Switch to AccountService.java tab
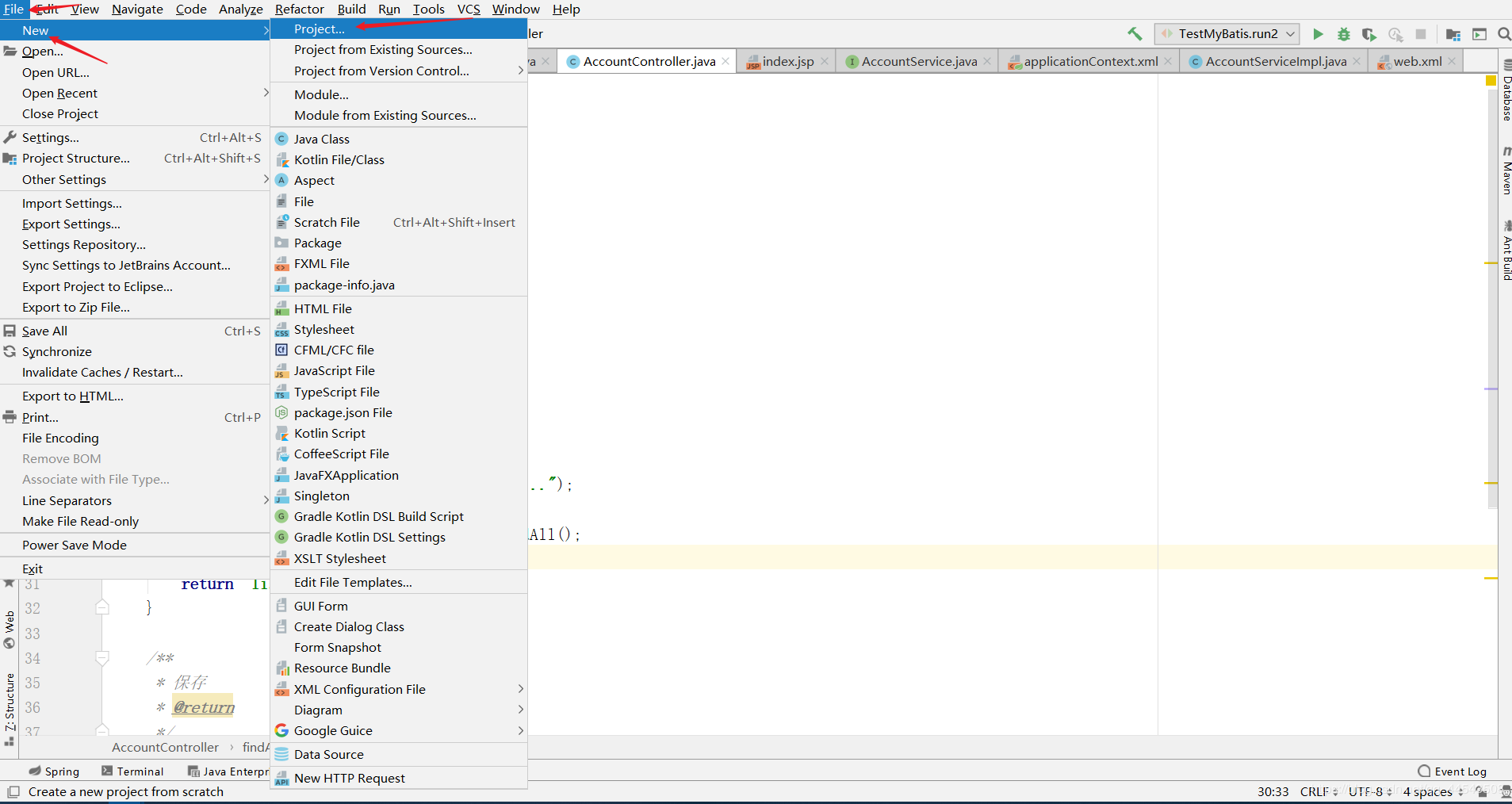This screenshot has width=1512, height=804. tap(919, 61)
